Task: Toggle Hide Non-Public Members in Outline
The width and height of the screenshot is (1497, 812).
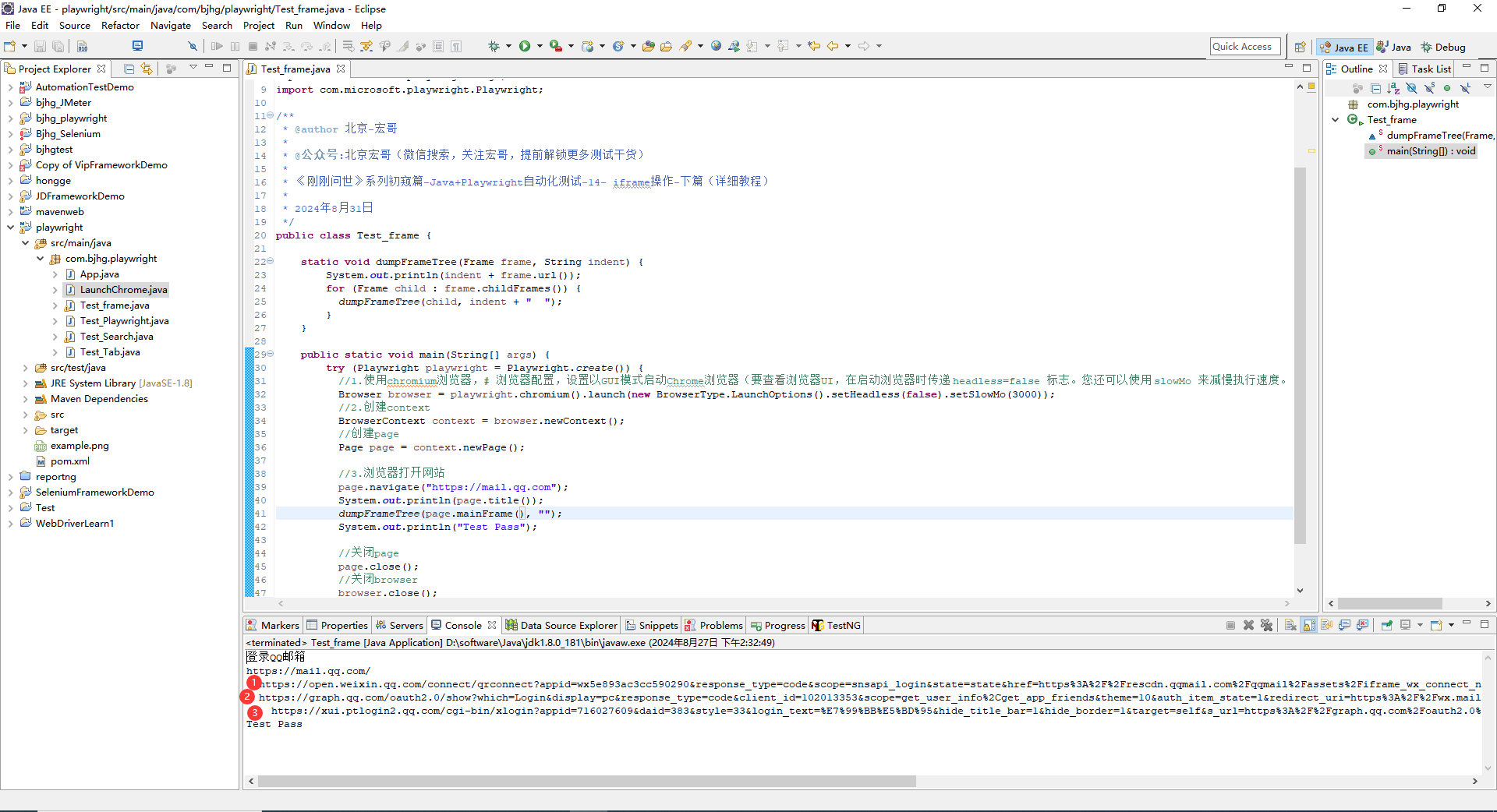Action: tap(1447, 88)
